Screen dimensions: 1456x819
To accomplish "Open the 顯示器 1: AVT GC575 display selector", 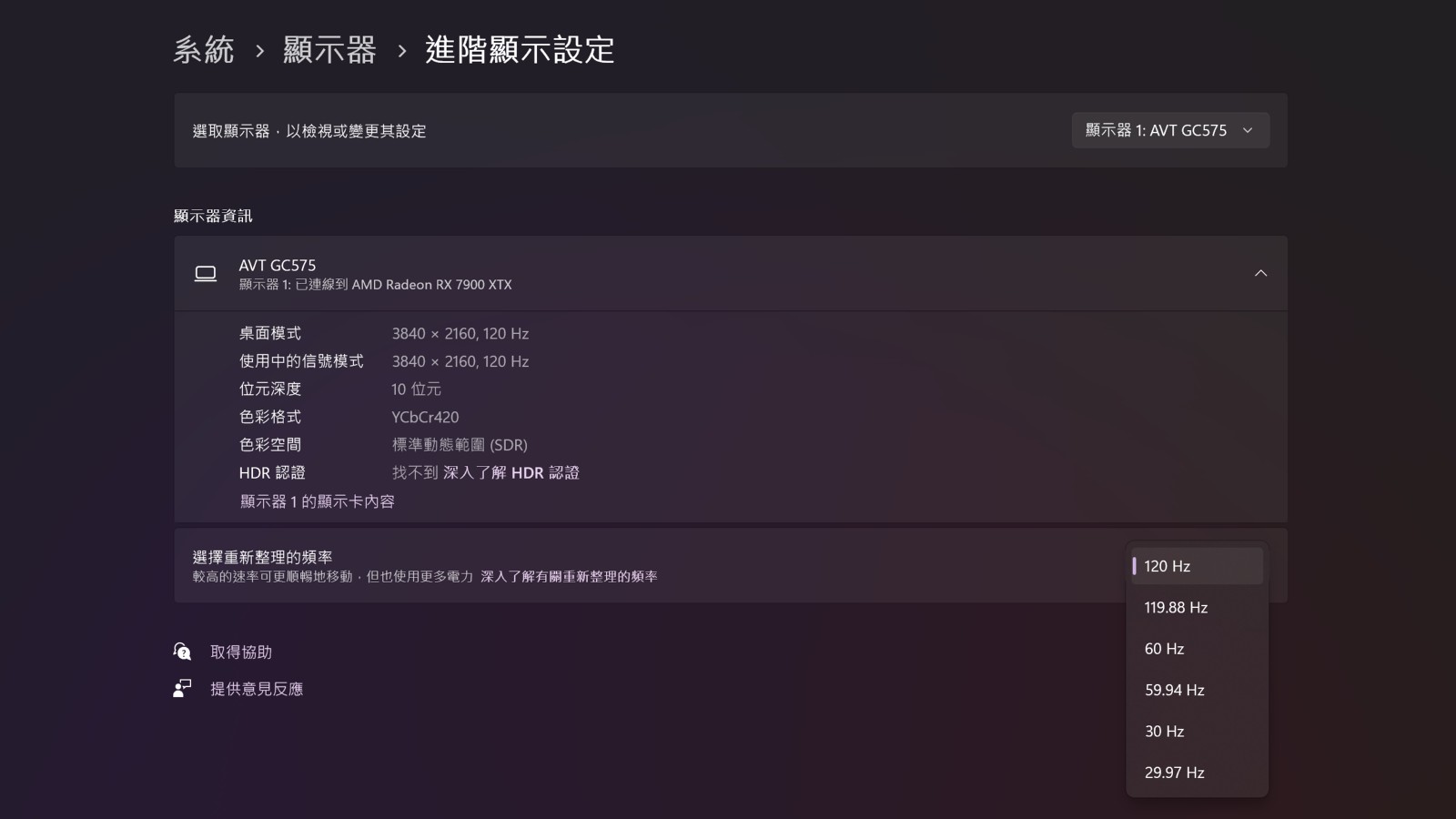I will (1170, 130).
